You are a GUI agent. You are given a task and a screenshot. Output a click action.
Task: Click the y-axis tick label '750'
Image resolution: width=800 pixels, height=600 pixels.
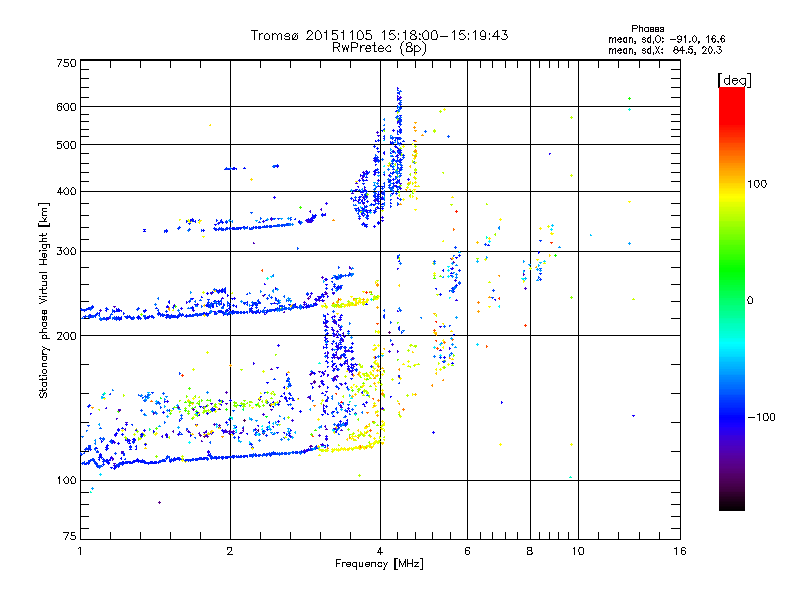(66, 63)
